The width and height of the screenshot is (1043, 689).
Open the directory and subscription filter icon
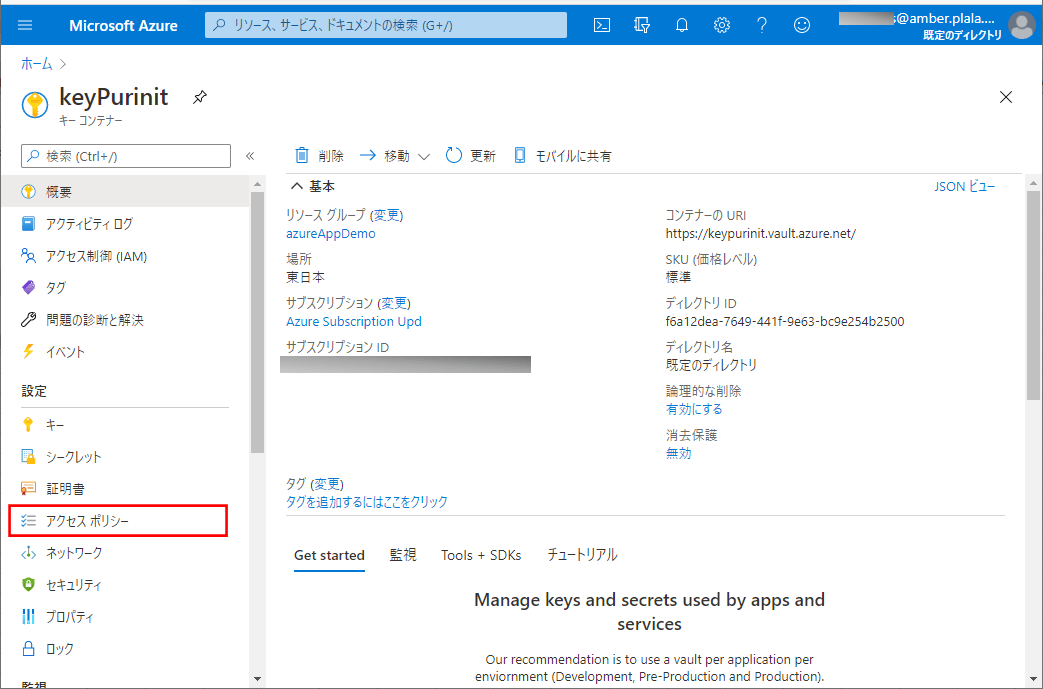coord(642,25)
